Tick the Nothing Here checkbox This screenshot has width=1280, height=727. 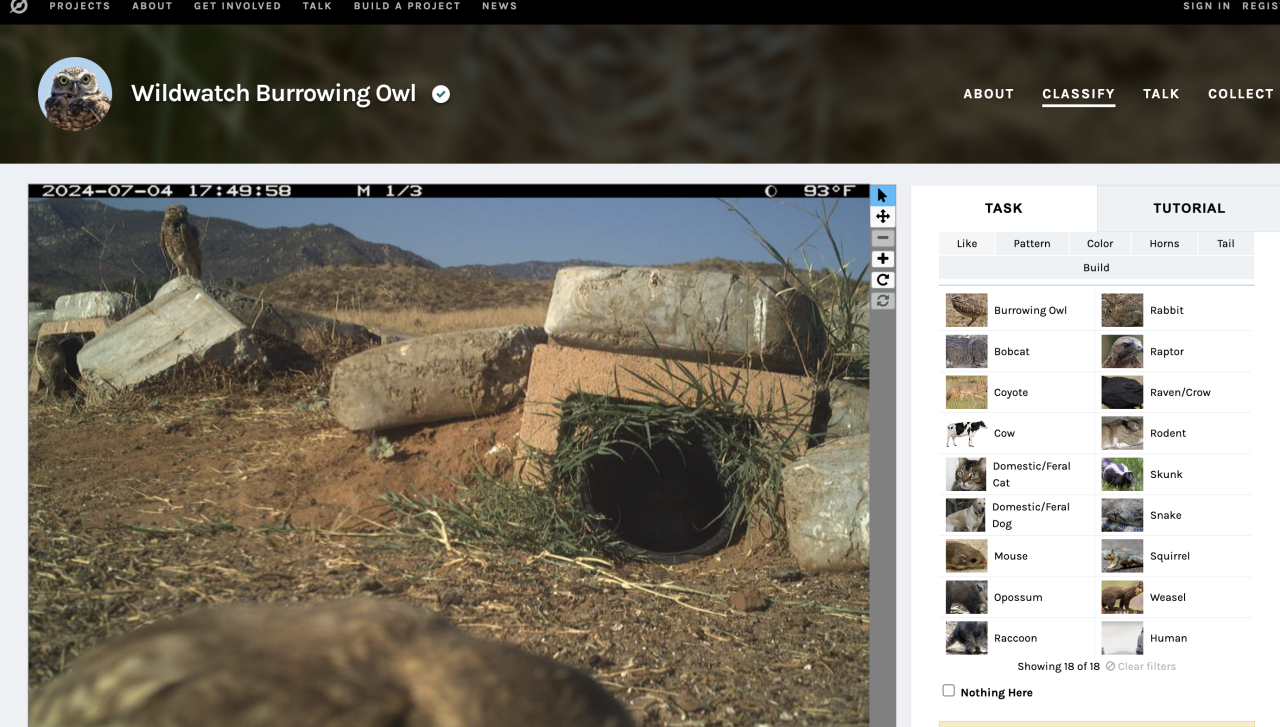(948, 691)
